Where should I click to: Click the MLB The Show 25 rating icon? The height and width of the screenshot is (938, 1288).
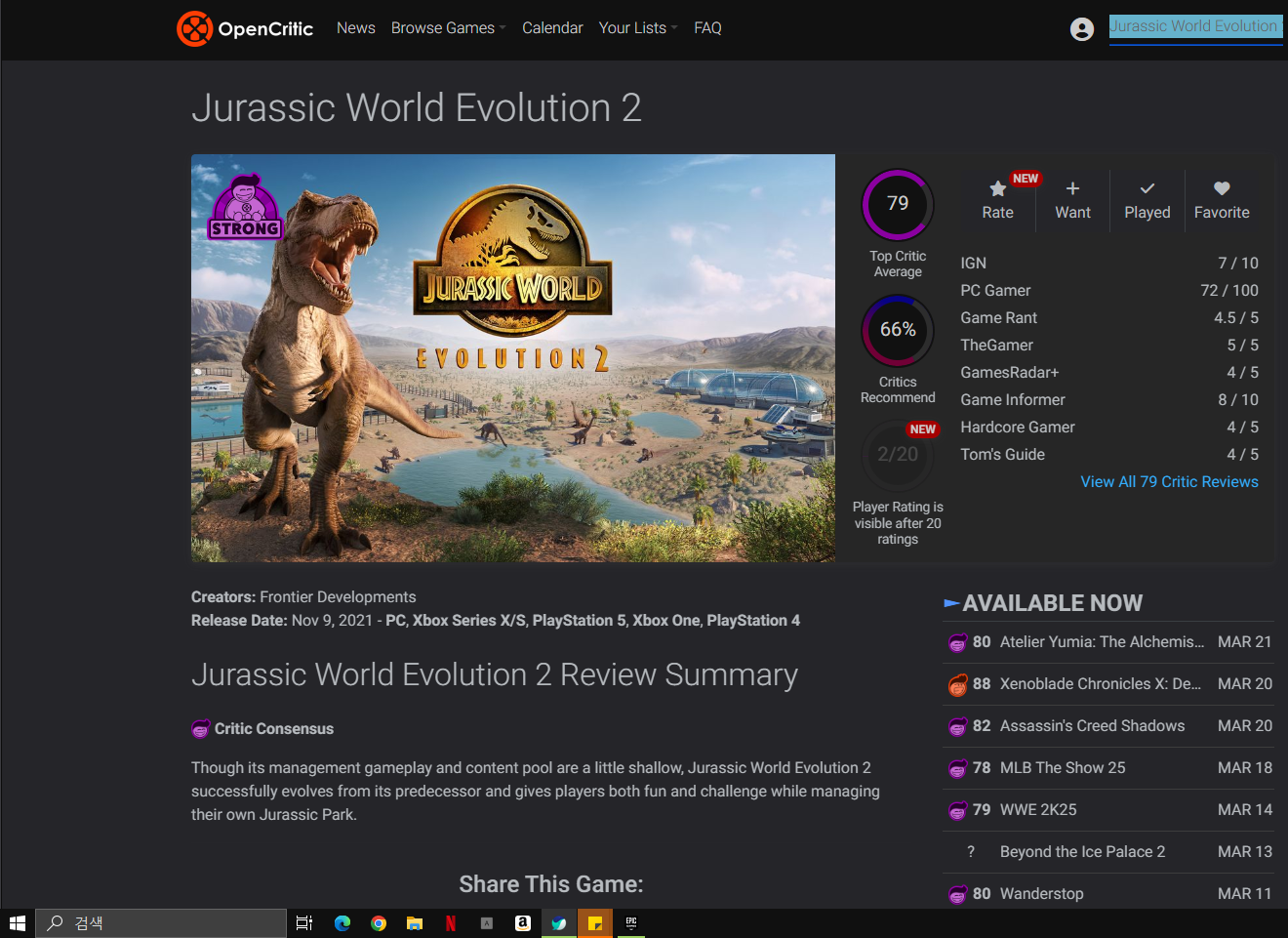(958, 768)
